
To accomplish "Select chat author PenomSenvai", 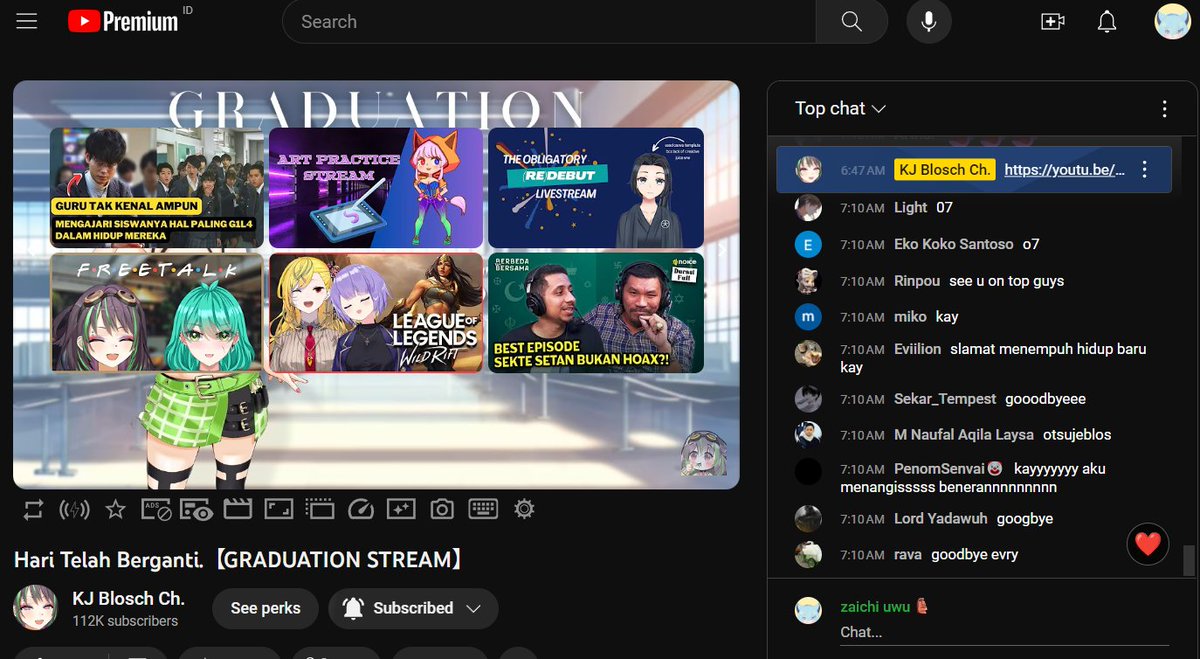I will tap(940, 468).
